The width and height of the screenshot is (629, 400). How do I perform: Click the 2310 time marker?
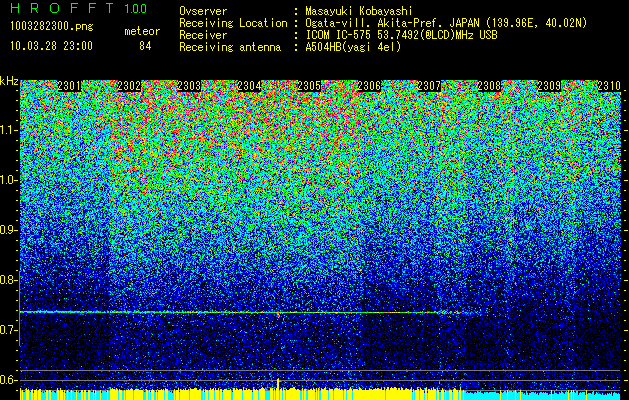pyautogui.click(x=609, y=86)
